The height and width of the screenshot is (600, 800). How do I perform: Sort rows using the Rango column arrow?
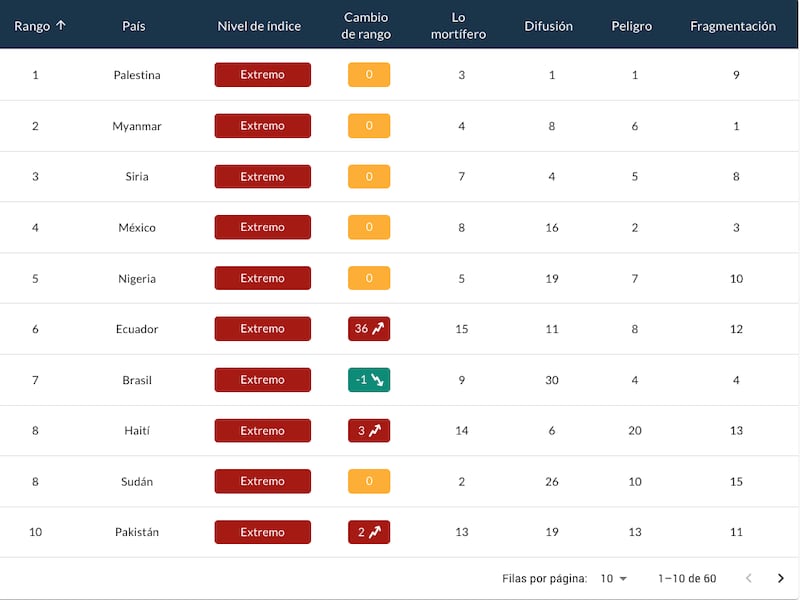pos(62,24)
